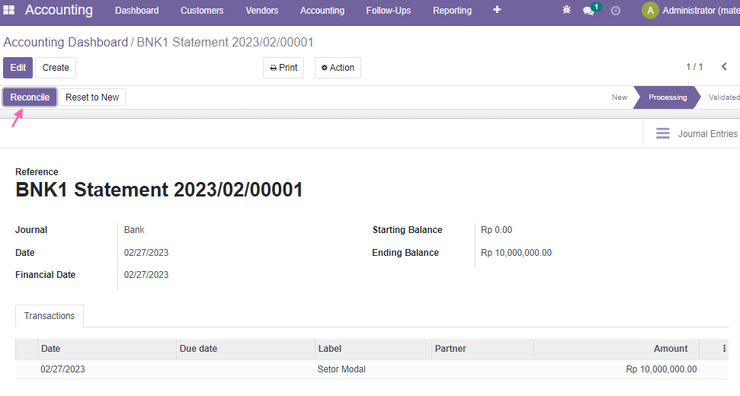This screenshot has height=396, width=740.
Task: Click the Create button
Action: tap(56, 67)
